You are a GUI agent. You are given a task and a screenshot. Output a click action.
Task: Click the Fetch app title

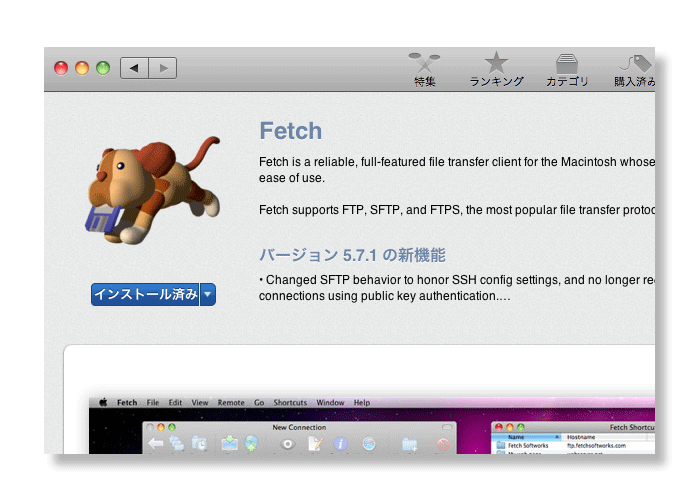(x=291, y=131)
